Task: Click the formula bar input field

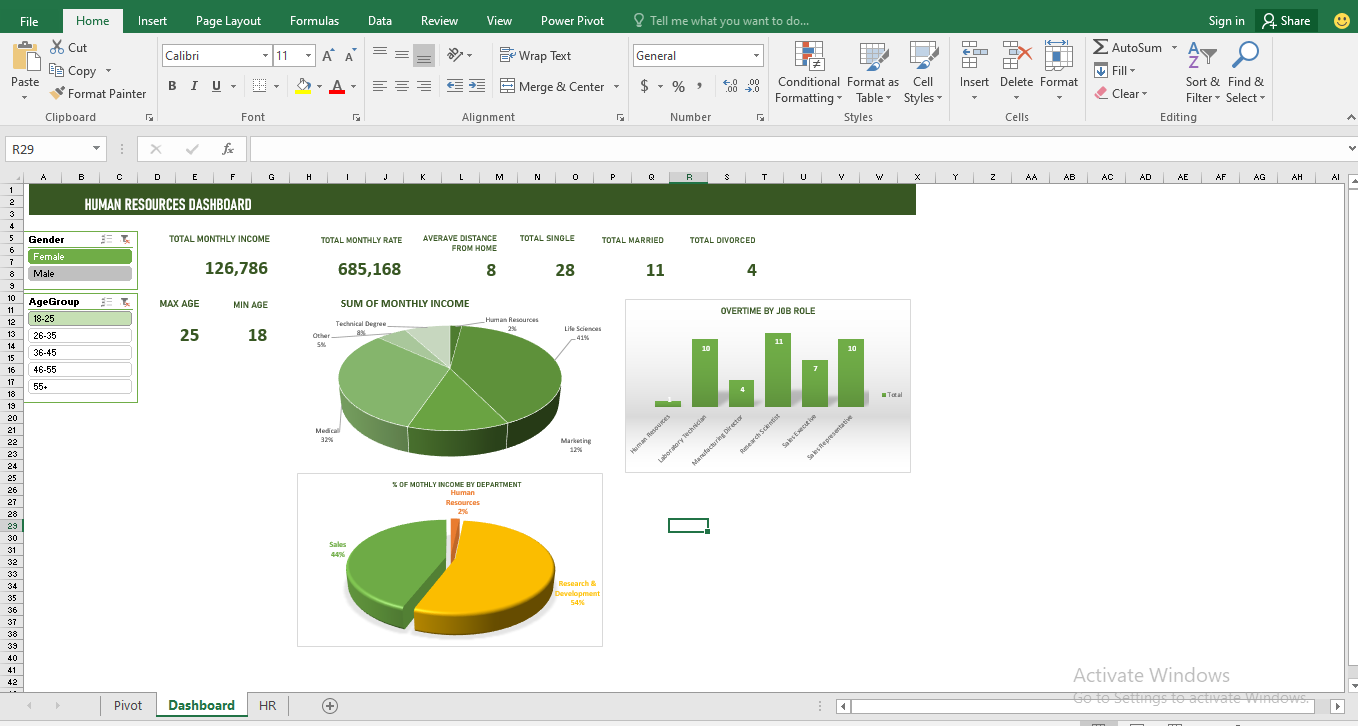Action: click(x=795, y=149)
